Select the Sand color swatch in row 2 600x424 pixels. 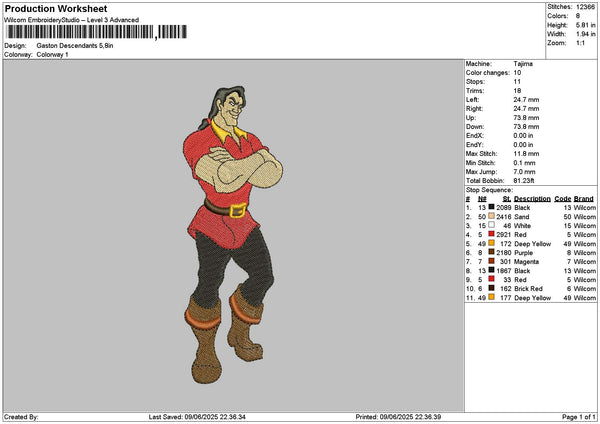tap(491, 216)
